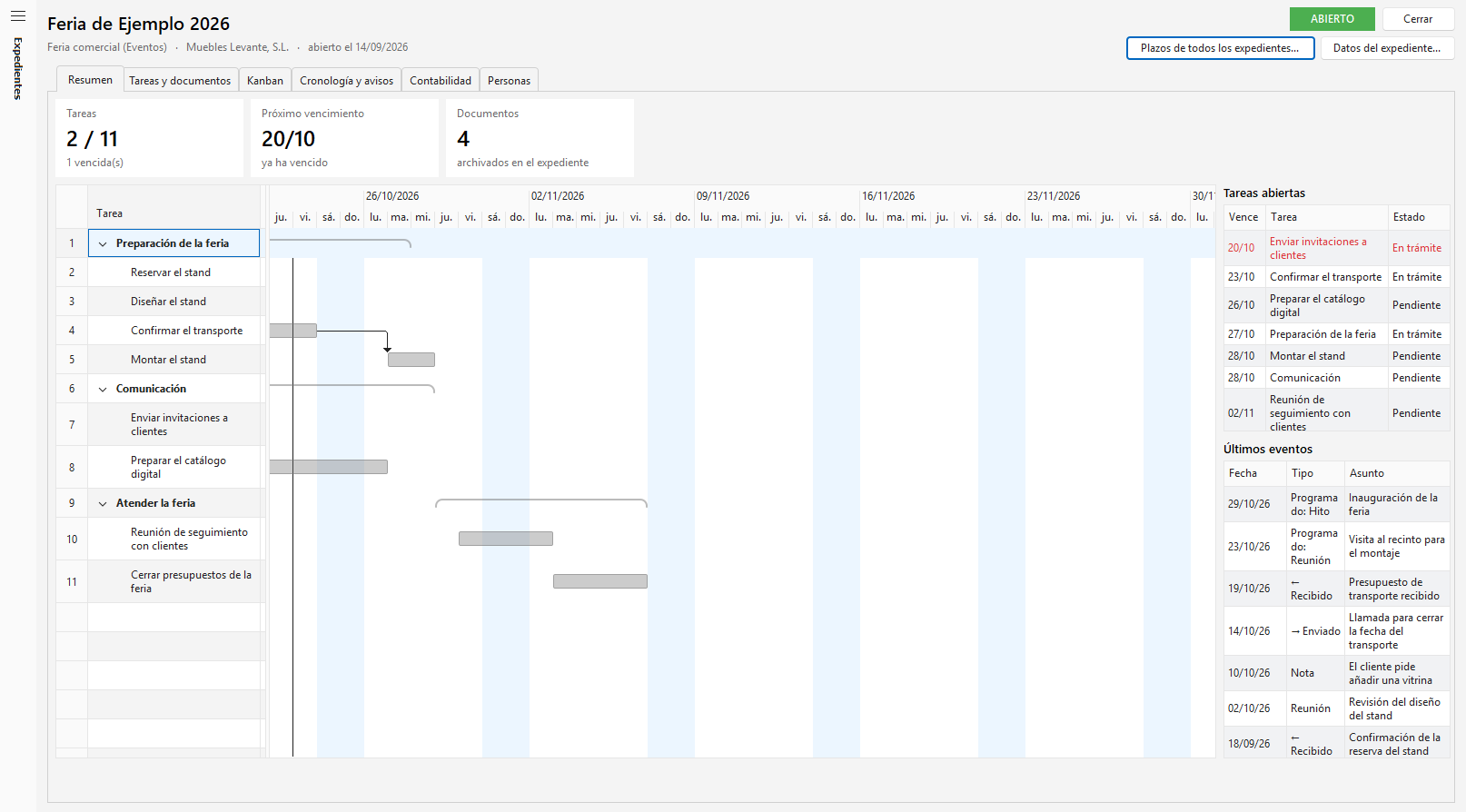Select the Montar el stand Gantt bar
The height and width of the screenshot is (812, 1466).
[x=411, y=360]
